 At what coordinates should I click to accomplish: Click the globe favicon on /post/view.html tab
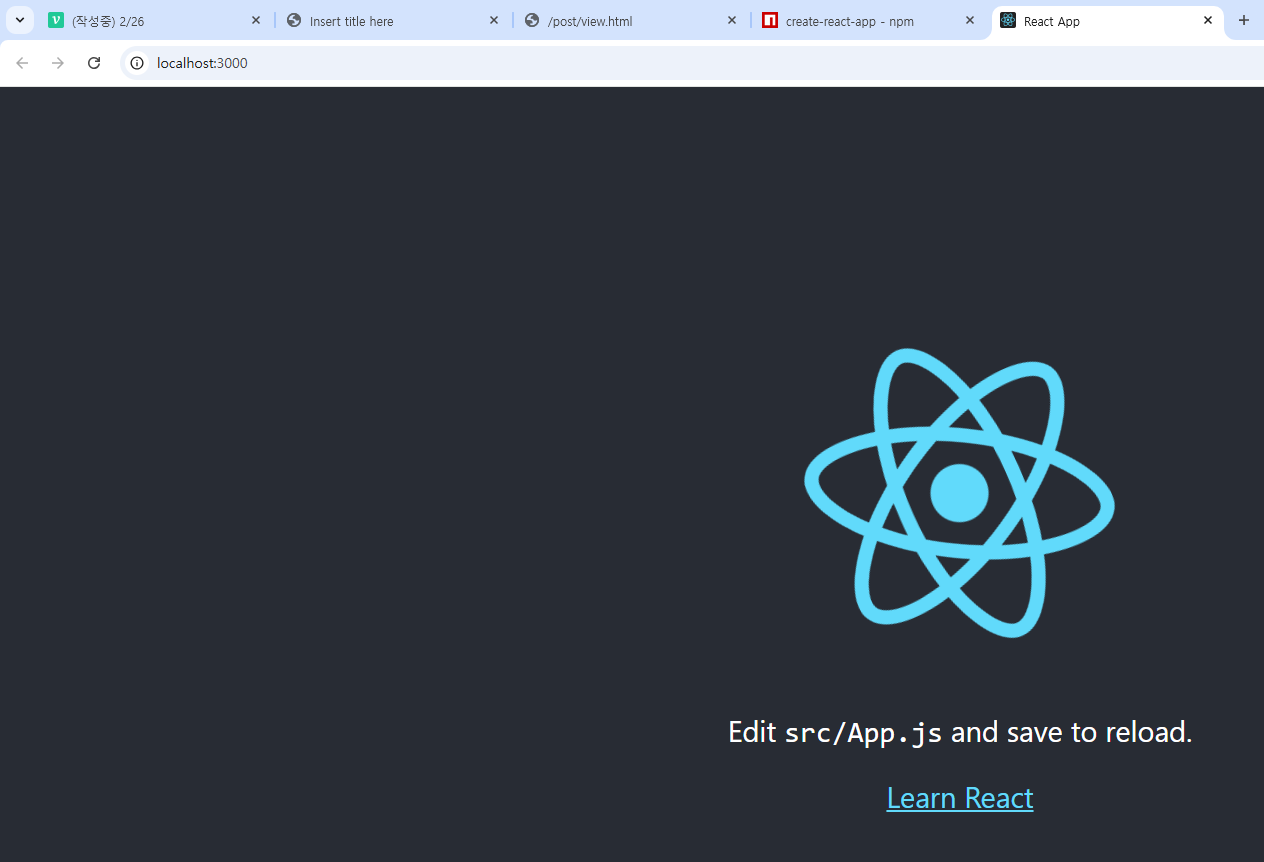coord(532,20)
